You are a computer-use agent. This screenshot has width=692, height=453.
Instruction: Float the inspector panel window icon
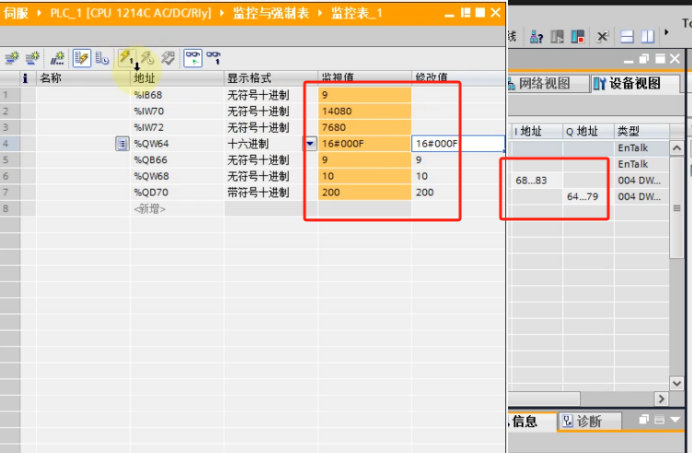point(644,419)
